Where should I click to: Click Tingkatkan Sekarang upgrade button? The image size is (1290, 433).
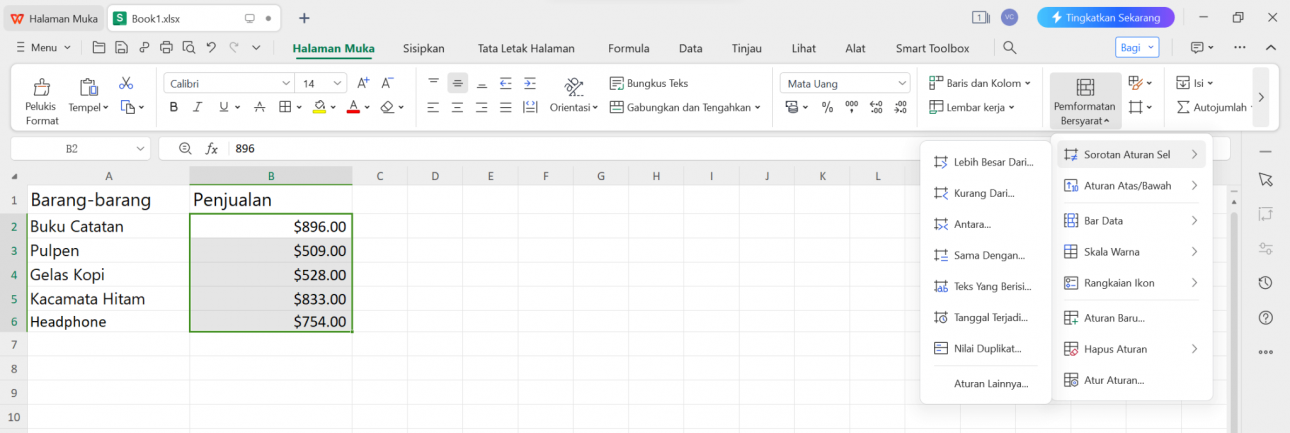pos(1105,17)
